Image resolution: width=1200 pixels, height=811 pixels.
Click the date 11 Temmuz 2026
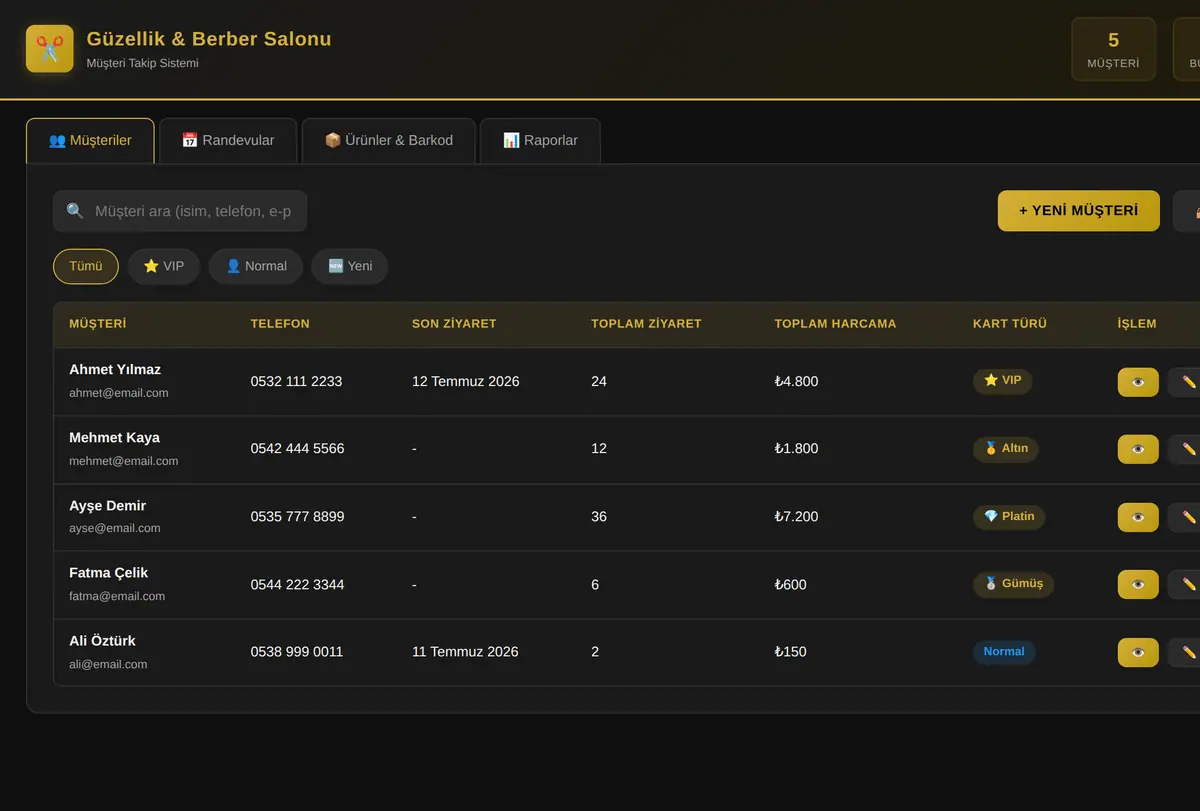click(465, 652)
